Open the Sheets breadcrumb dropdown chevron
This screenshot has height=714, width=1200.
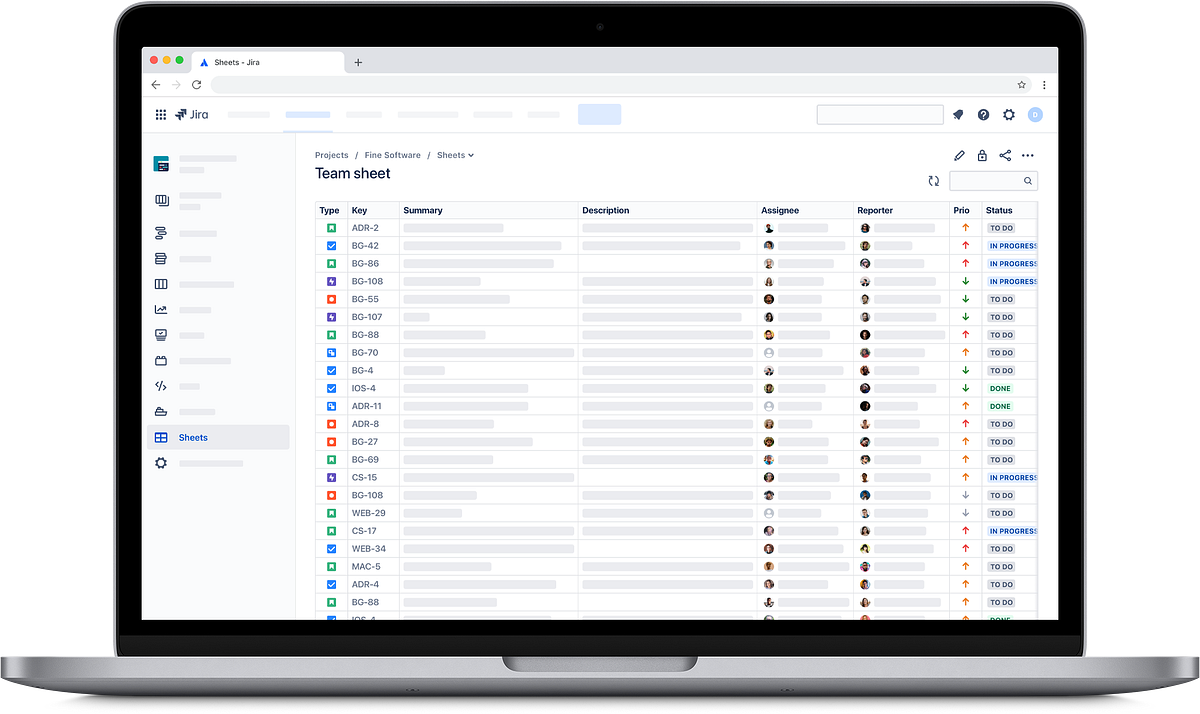(472, 155)
